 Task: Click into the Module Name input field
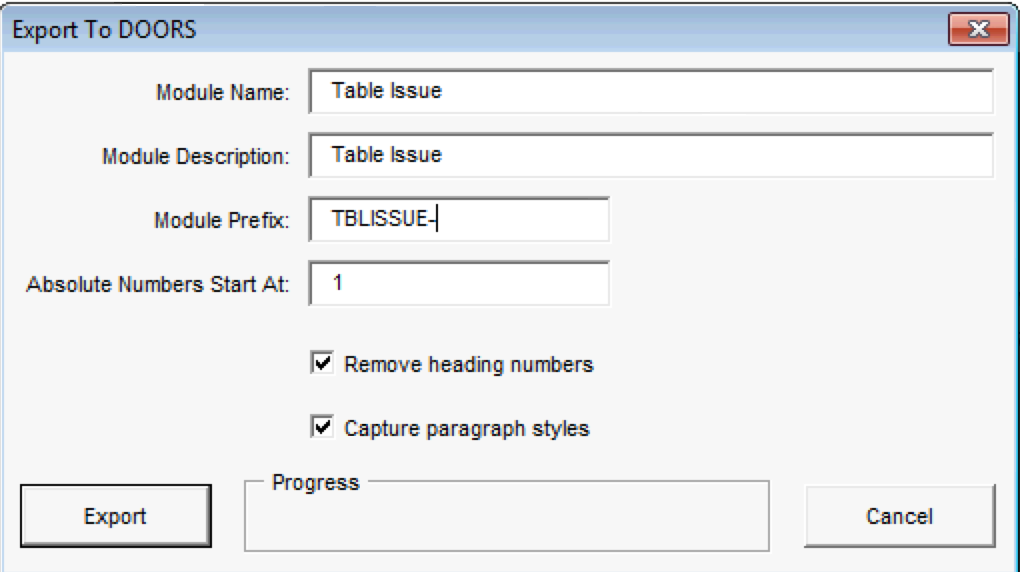[x=650, y=92]
